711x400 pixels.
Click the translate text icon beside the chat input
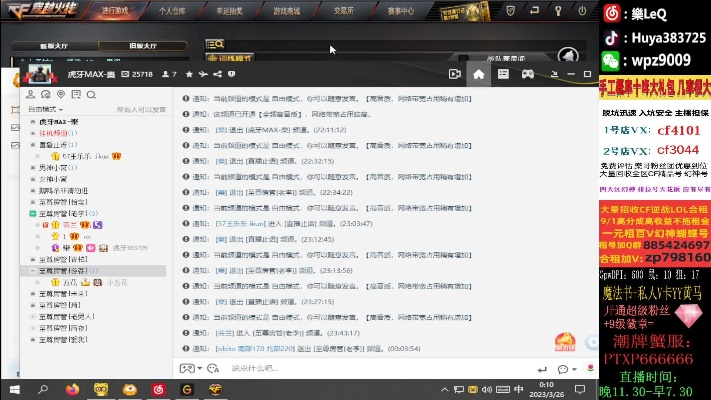pos(213,368)
